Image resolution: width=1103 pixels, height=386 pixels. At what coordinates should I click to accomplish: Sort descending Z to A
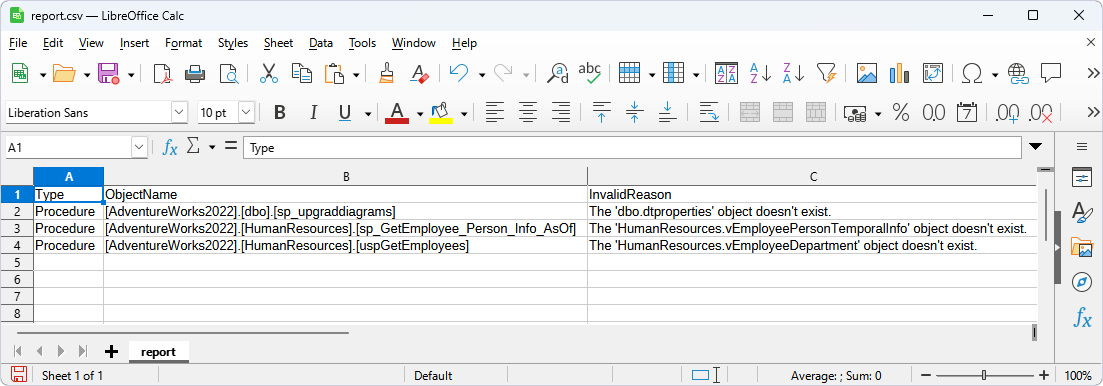point(793,73)
